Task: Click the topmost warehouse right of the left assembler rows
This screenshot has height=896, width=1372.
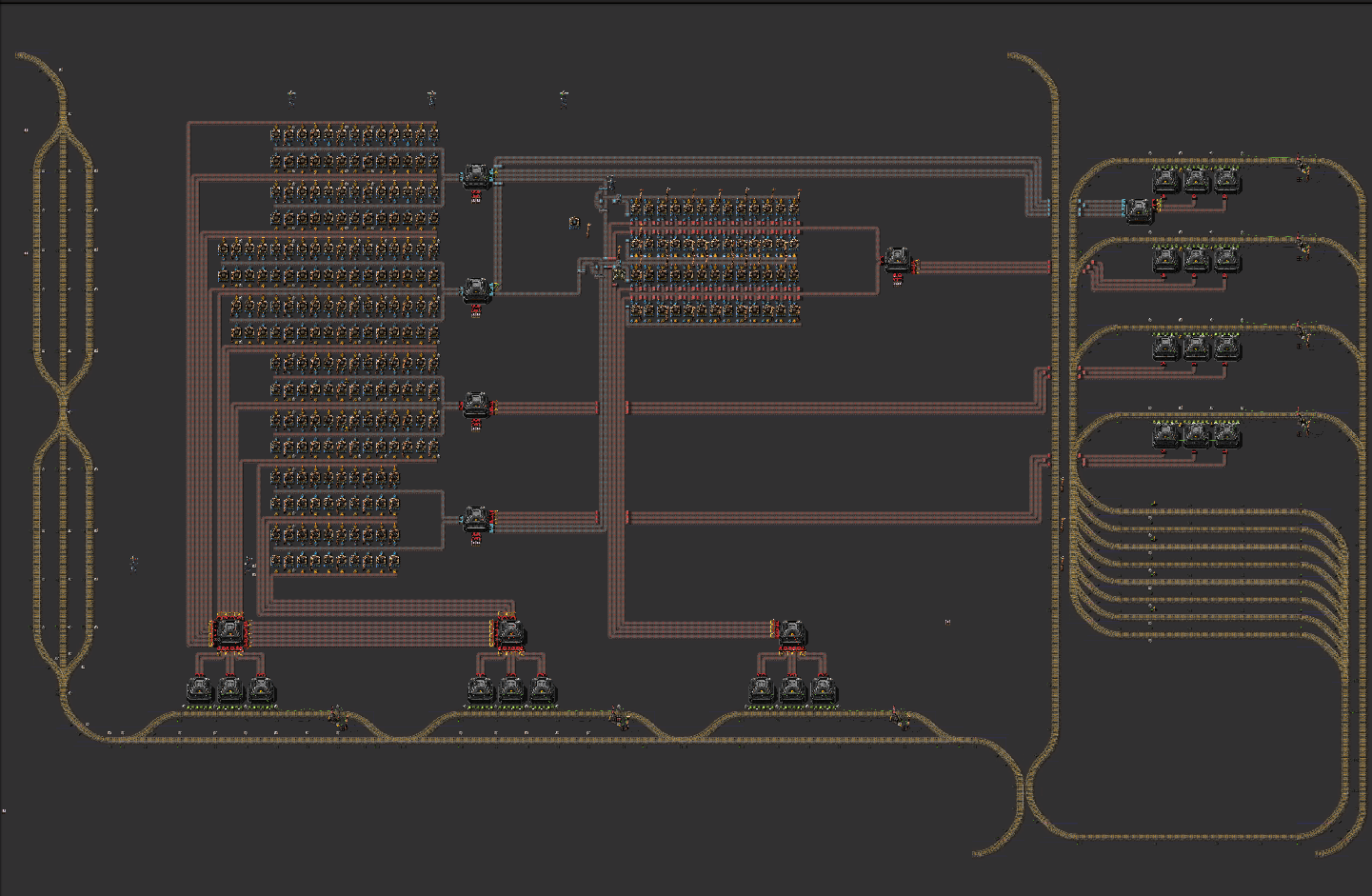Action: 476,175
